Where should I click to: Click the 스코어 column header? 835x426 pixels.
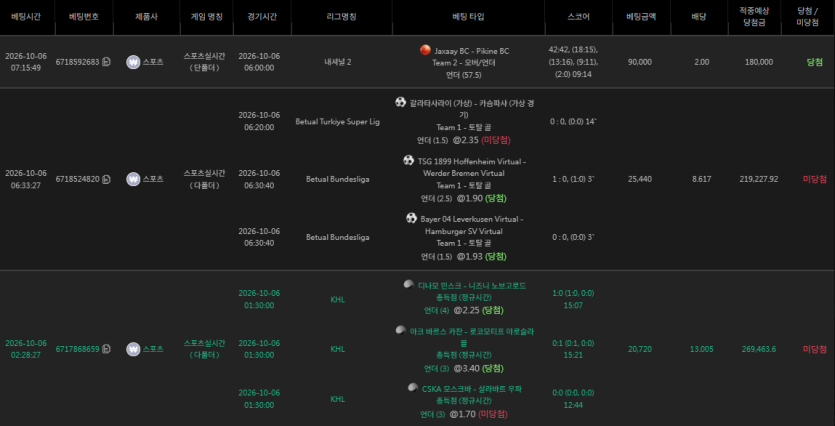click(578, 16)
